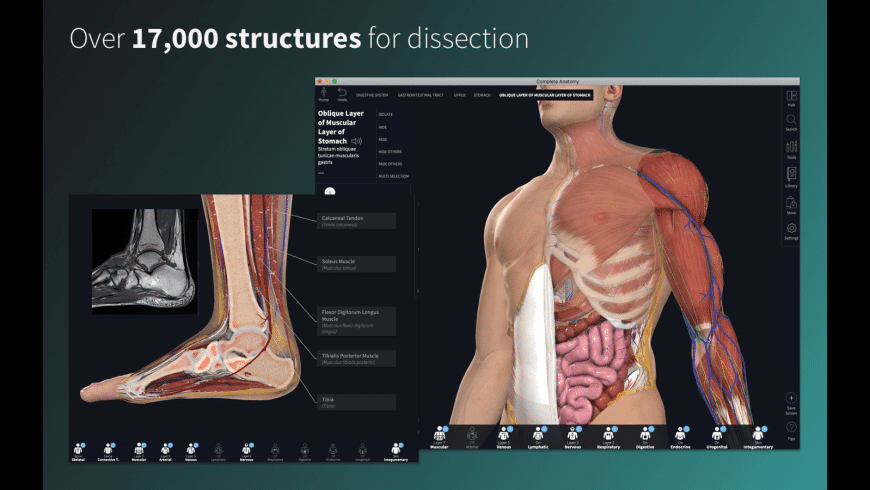
Task: Open Digestive System breadcrumb
Action: click(372, 95)
